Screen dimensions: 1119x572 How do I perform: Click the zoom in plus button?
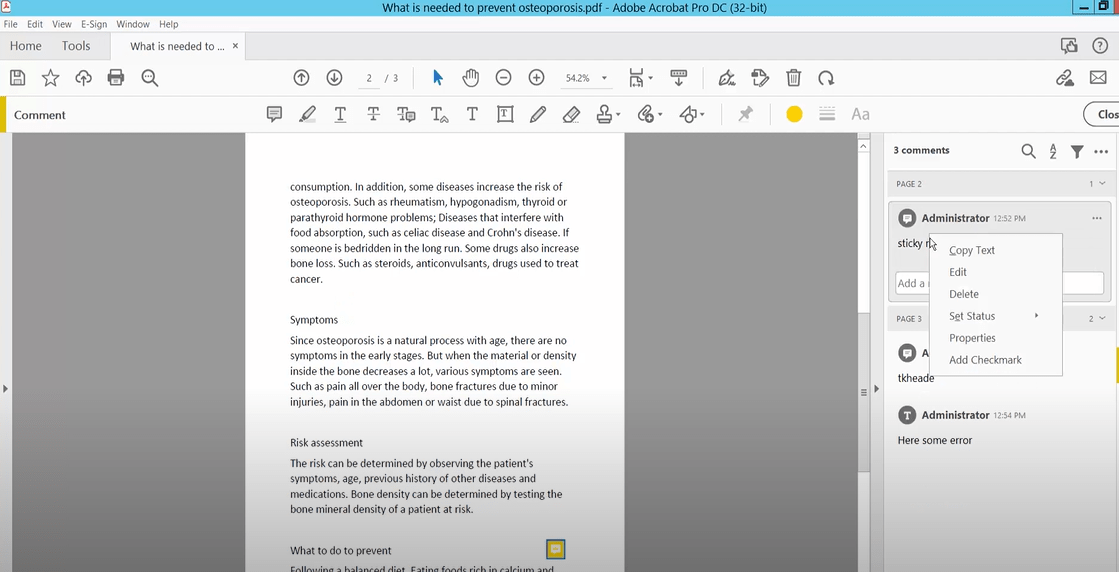coord(536,78)
